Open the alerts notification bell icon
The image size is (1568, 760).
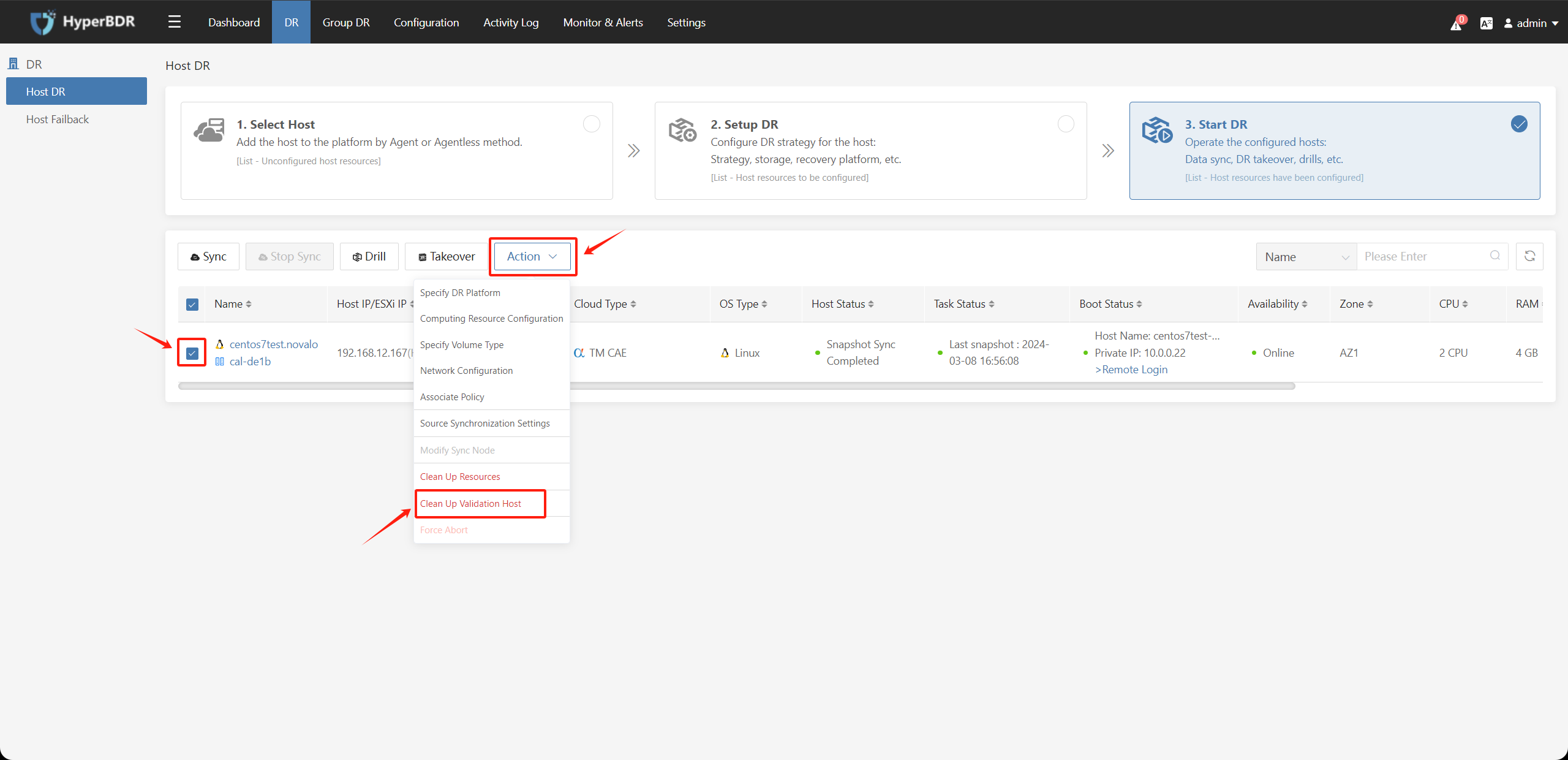(x=1457, y=24)
